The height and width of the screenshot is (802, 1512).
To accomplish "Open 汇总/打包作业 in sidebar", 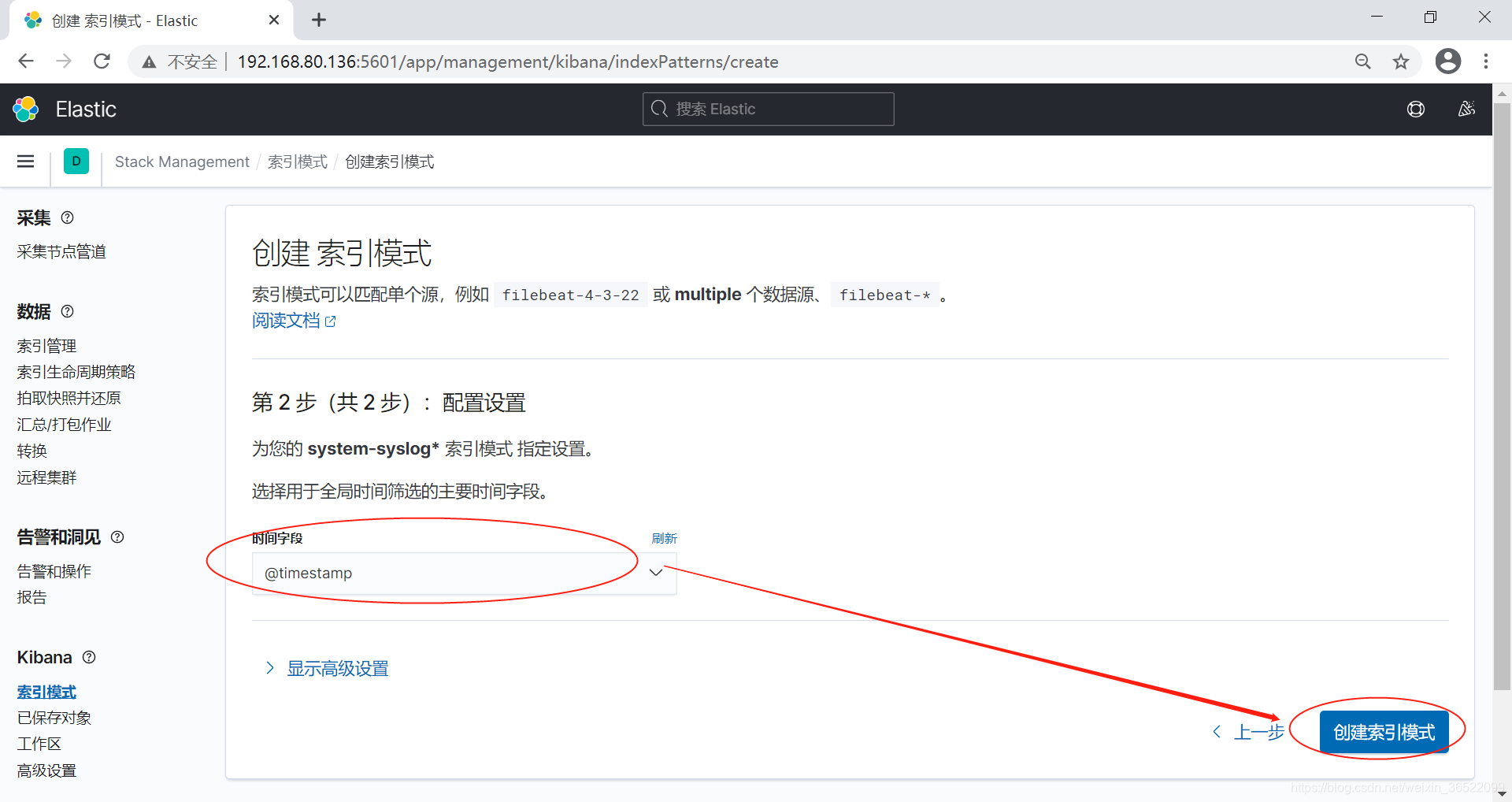I will (x=65, y=425).
